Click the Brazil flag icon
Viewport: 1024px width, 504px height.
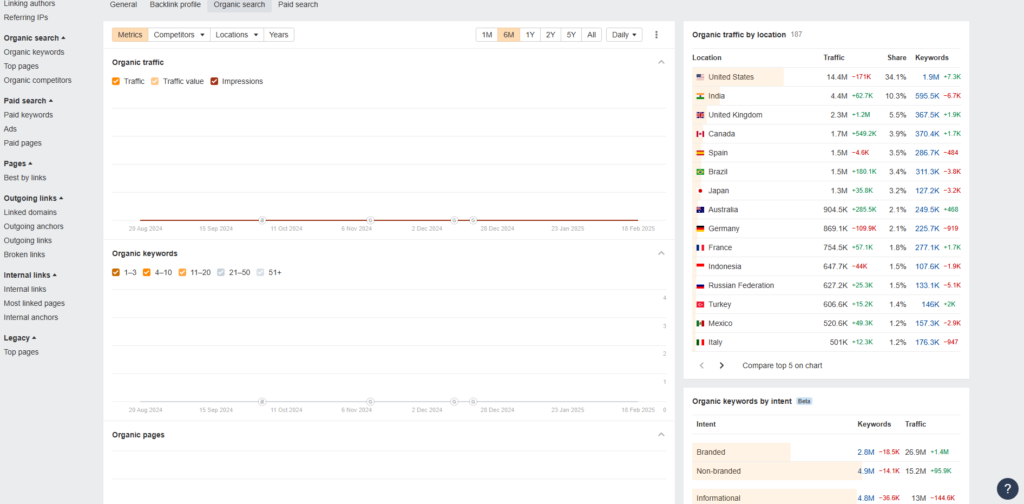[700, 172]
